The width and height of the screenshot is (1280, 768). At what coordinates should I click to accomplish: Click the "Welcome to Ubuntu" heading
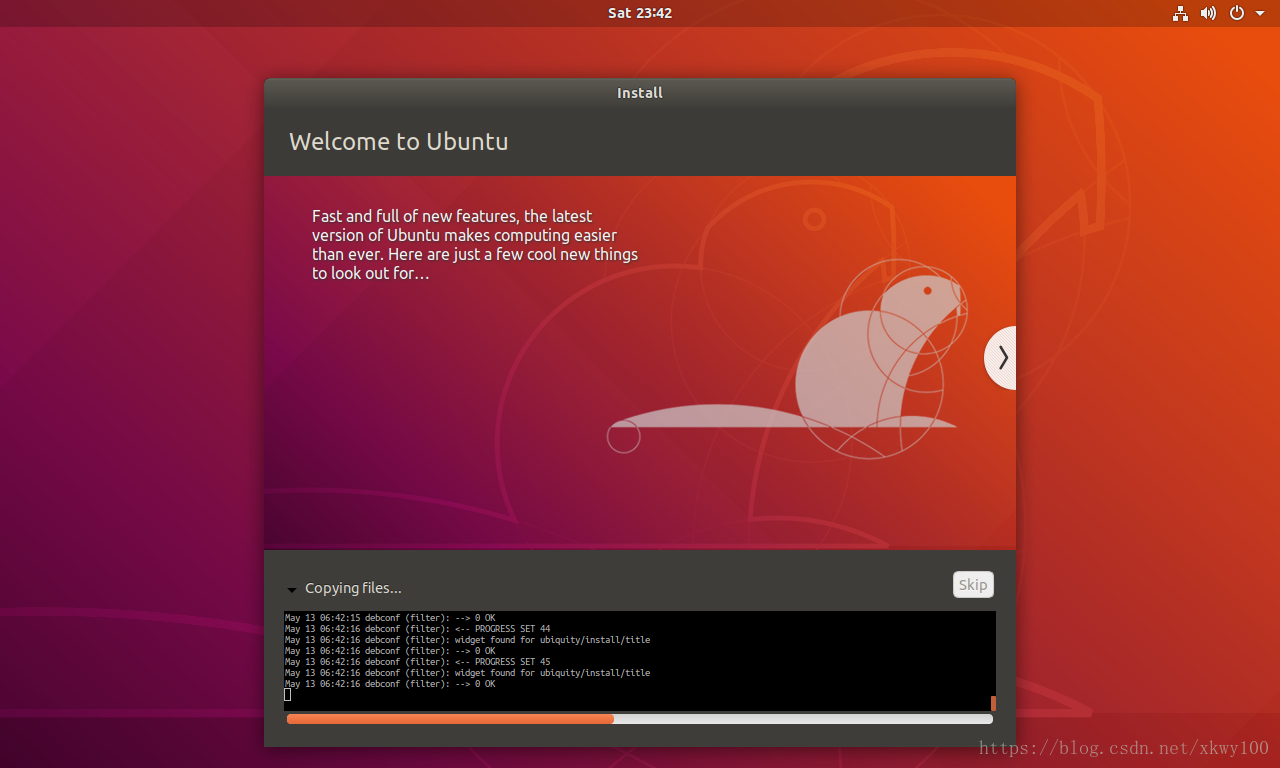(399, 141)
